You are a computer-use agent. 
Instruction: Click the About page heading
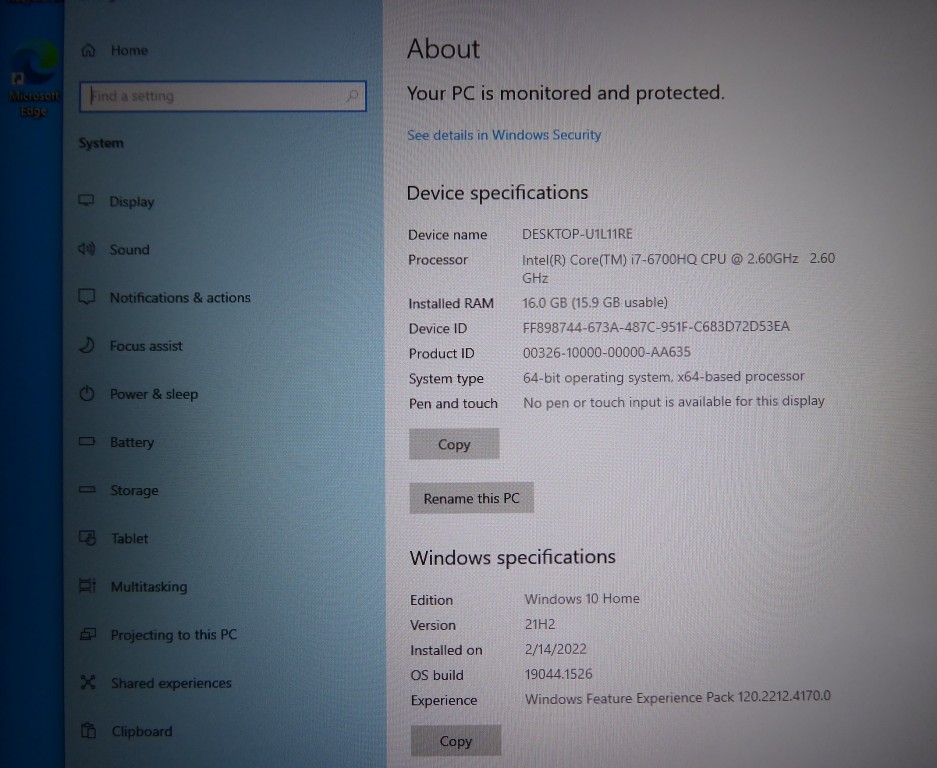click(443, 49)
